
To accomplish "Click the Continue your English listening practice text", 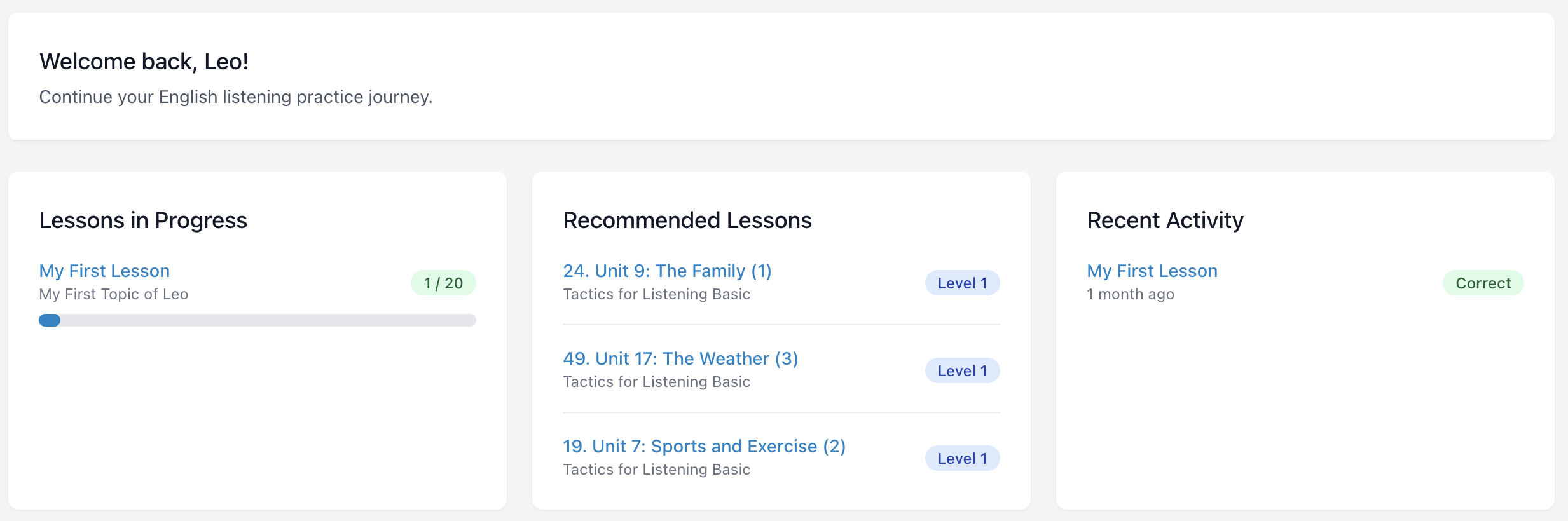I will [x=235, y=97].
